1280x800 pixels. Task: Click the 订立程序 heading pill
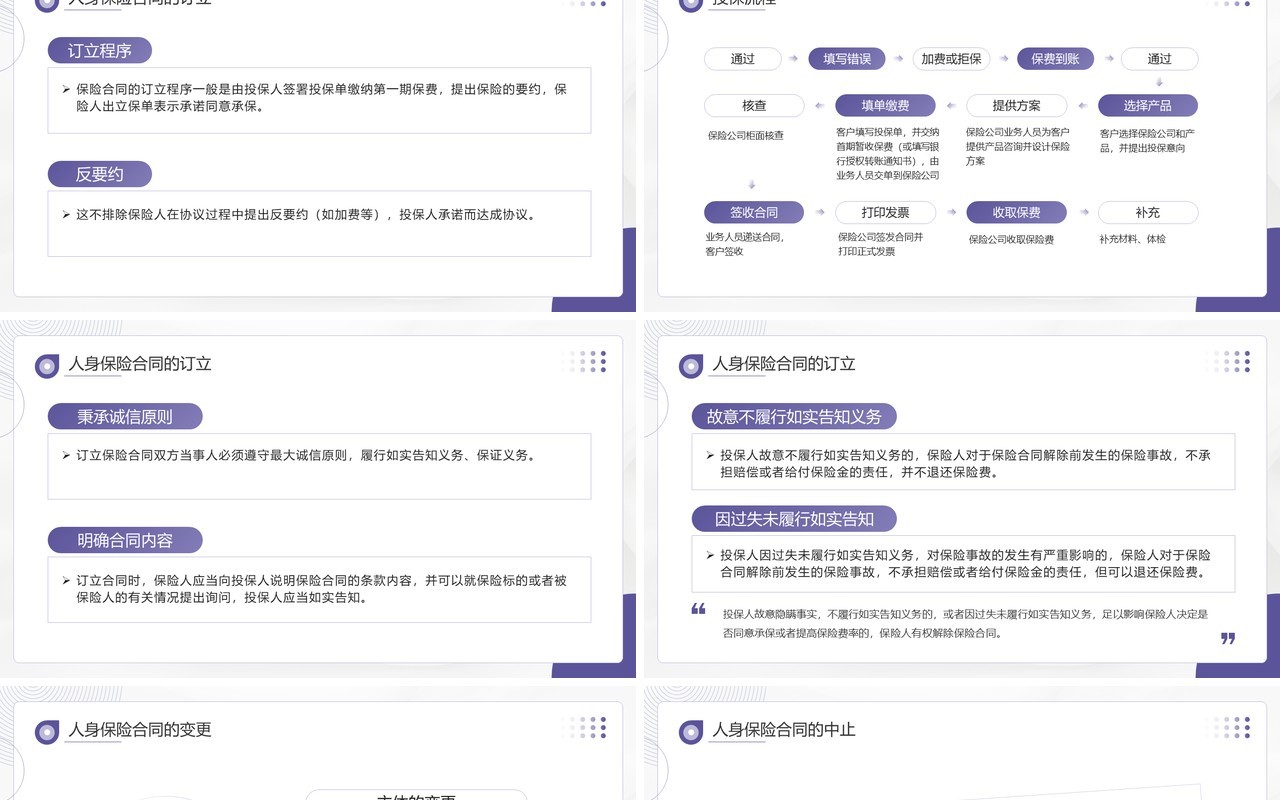[x=100, y=50]
